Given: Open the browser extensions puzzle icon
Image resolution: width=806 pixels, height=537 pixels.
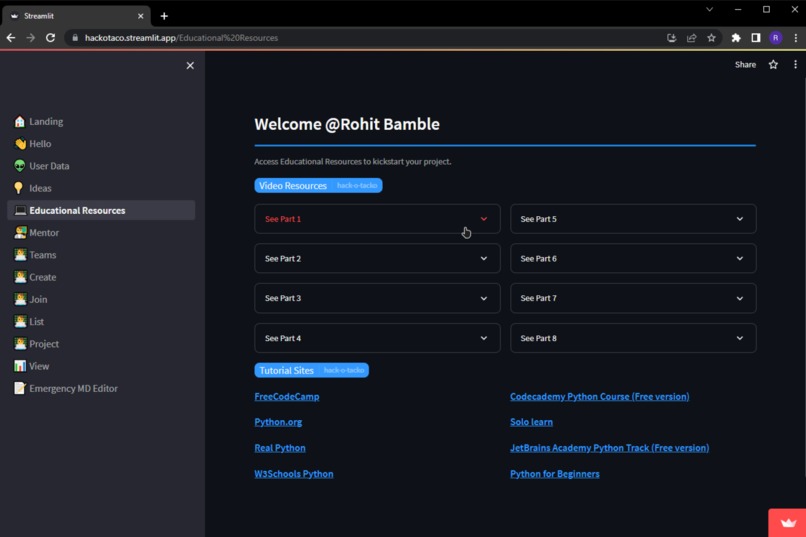Looking at the screenshot, I should [736, 38].
